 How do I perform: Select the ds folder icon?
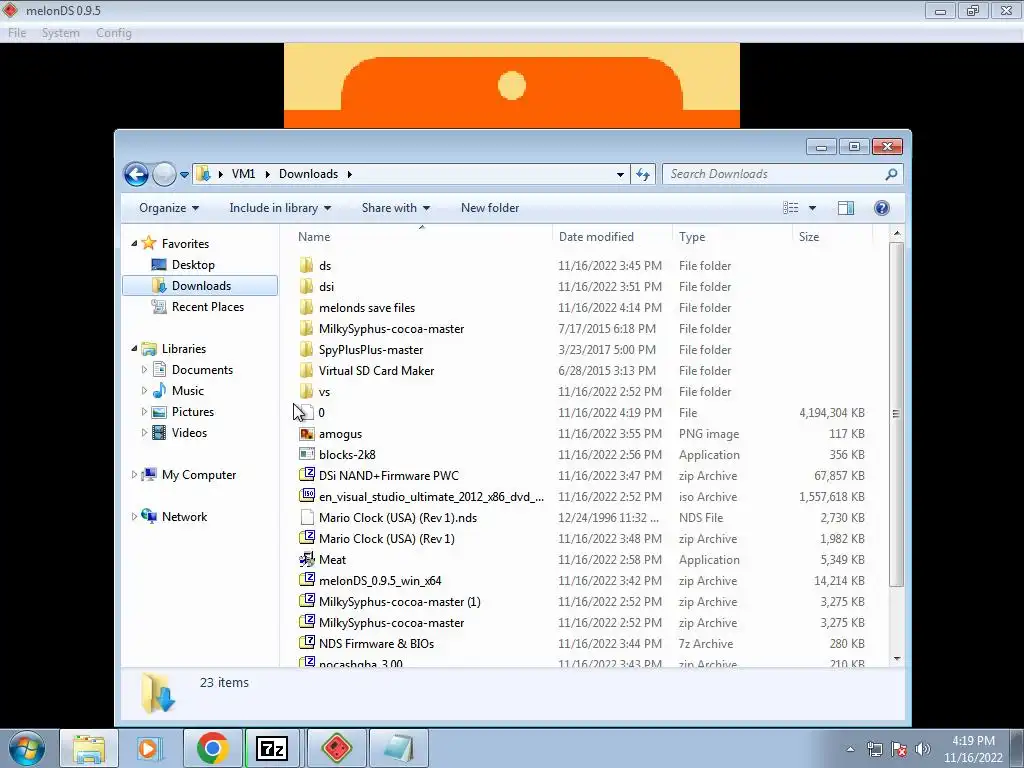pos(306,265)
